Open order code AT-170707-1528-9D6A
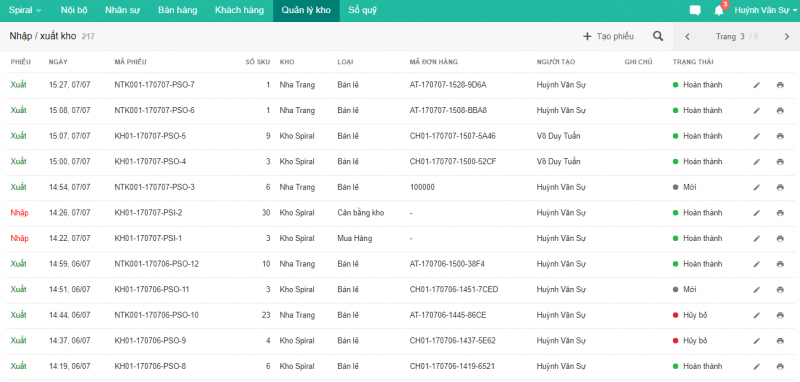The height and width of the screenshot is (382, 800). coord(447,85)
